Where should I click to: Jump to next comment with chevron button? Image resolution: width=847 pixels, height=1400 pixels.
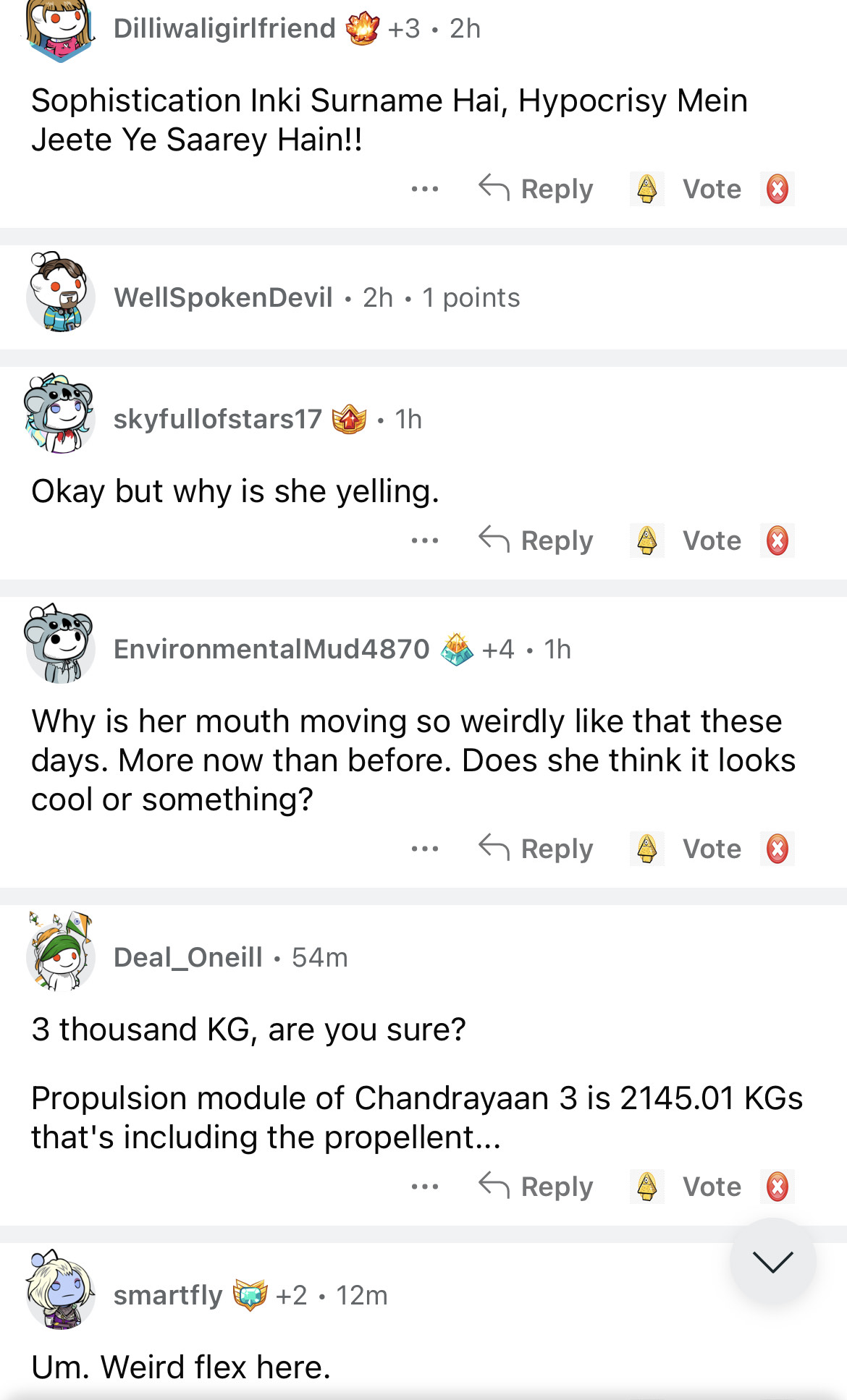click(x=772, y=1262)
